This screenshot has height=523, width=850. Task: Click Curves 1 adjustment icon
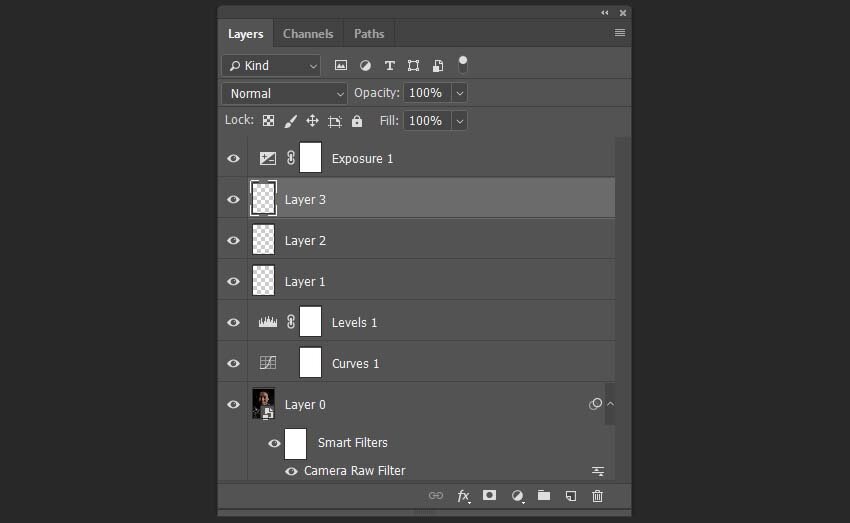pyautogui.click(x=268, y=363)
